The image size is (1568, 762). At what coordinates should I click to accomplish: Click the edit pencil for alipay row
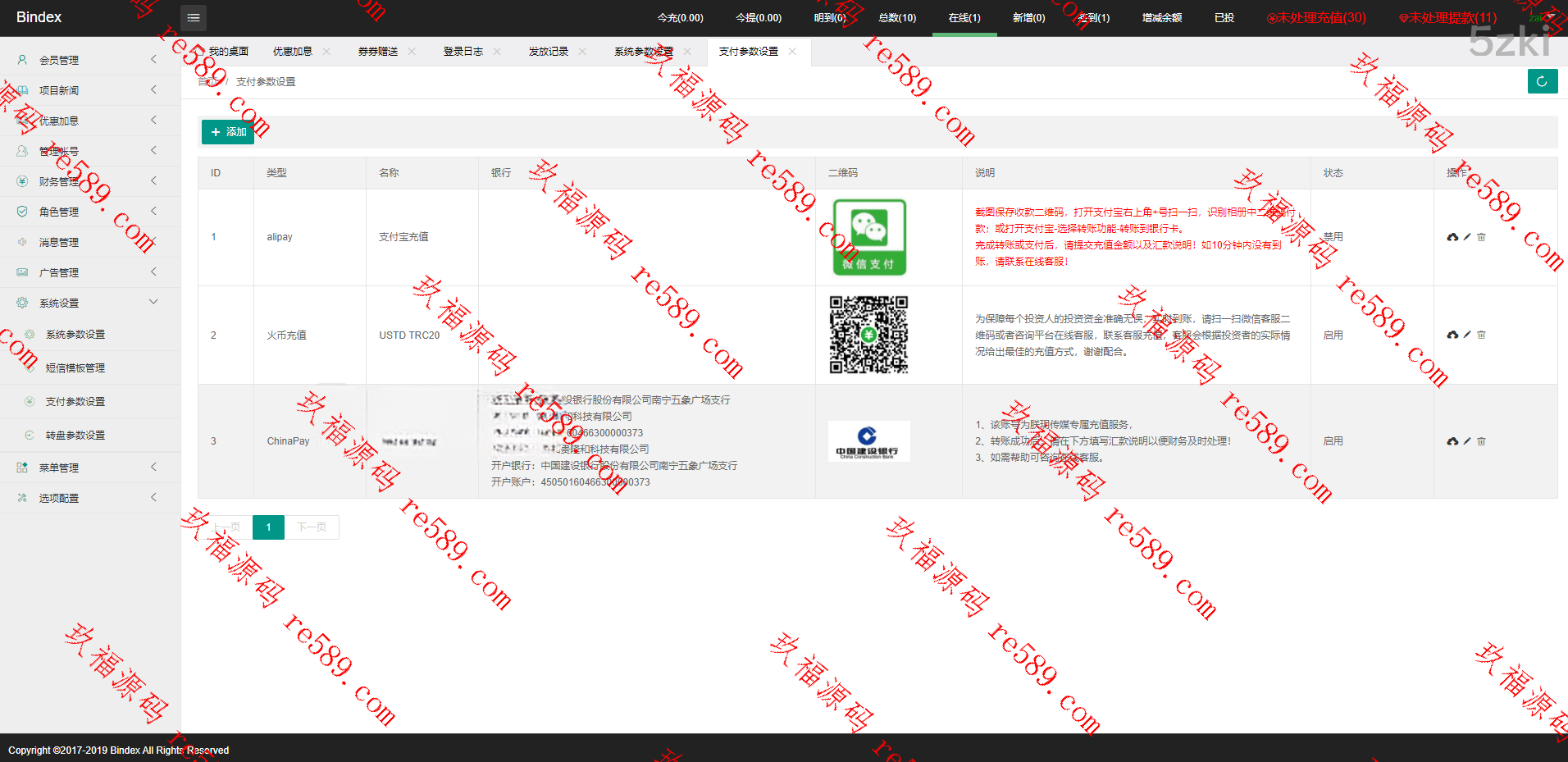[x=1467, y=237]
